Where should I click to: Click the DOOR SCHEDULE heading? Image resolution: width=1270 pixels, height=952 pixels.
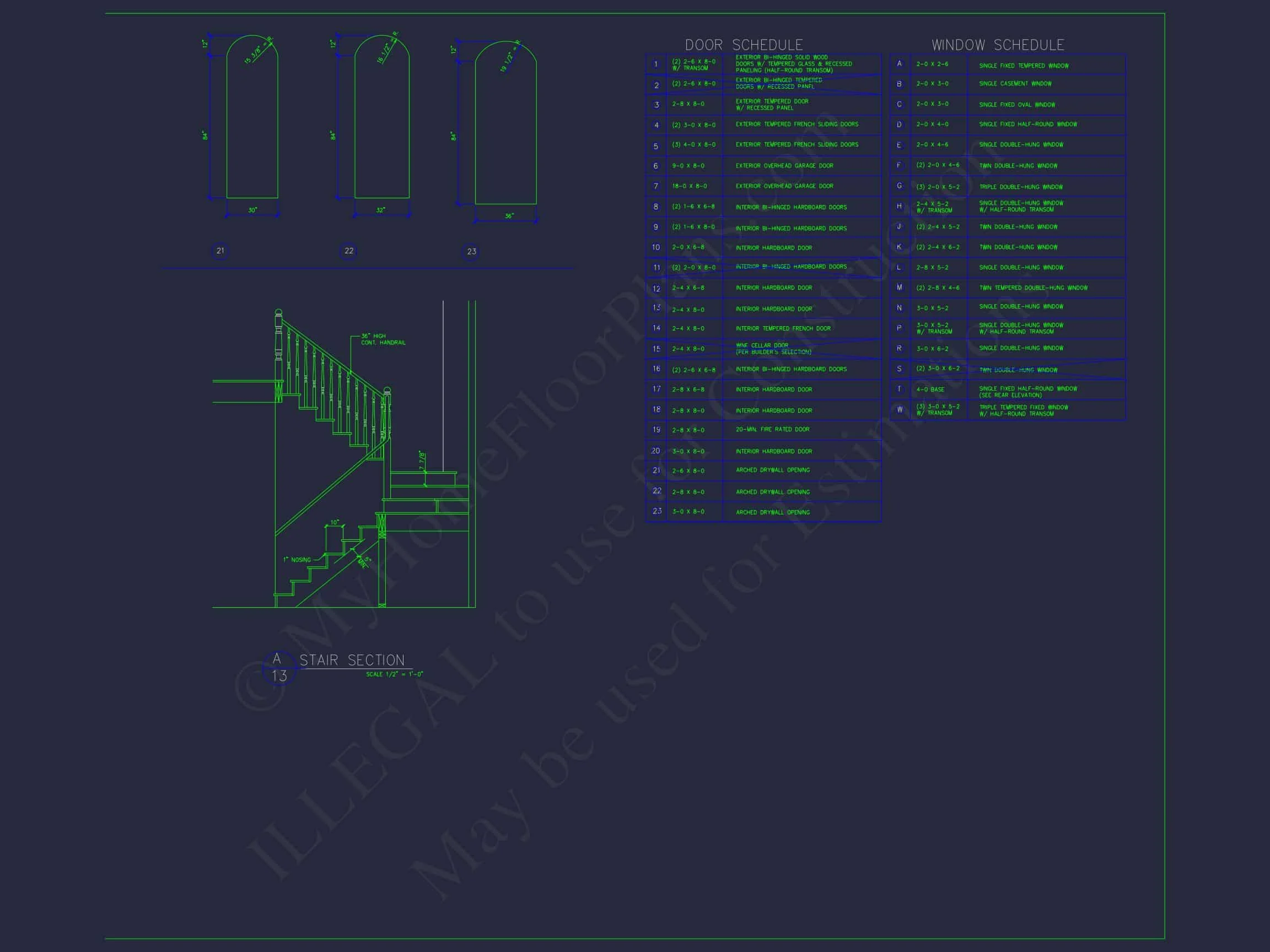coord(744,45)
